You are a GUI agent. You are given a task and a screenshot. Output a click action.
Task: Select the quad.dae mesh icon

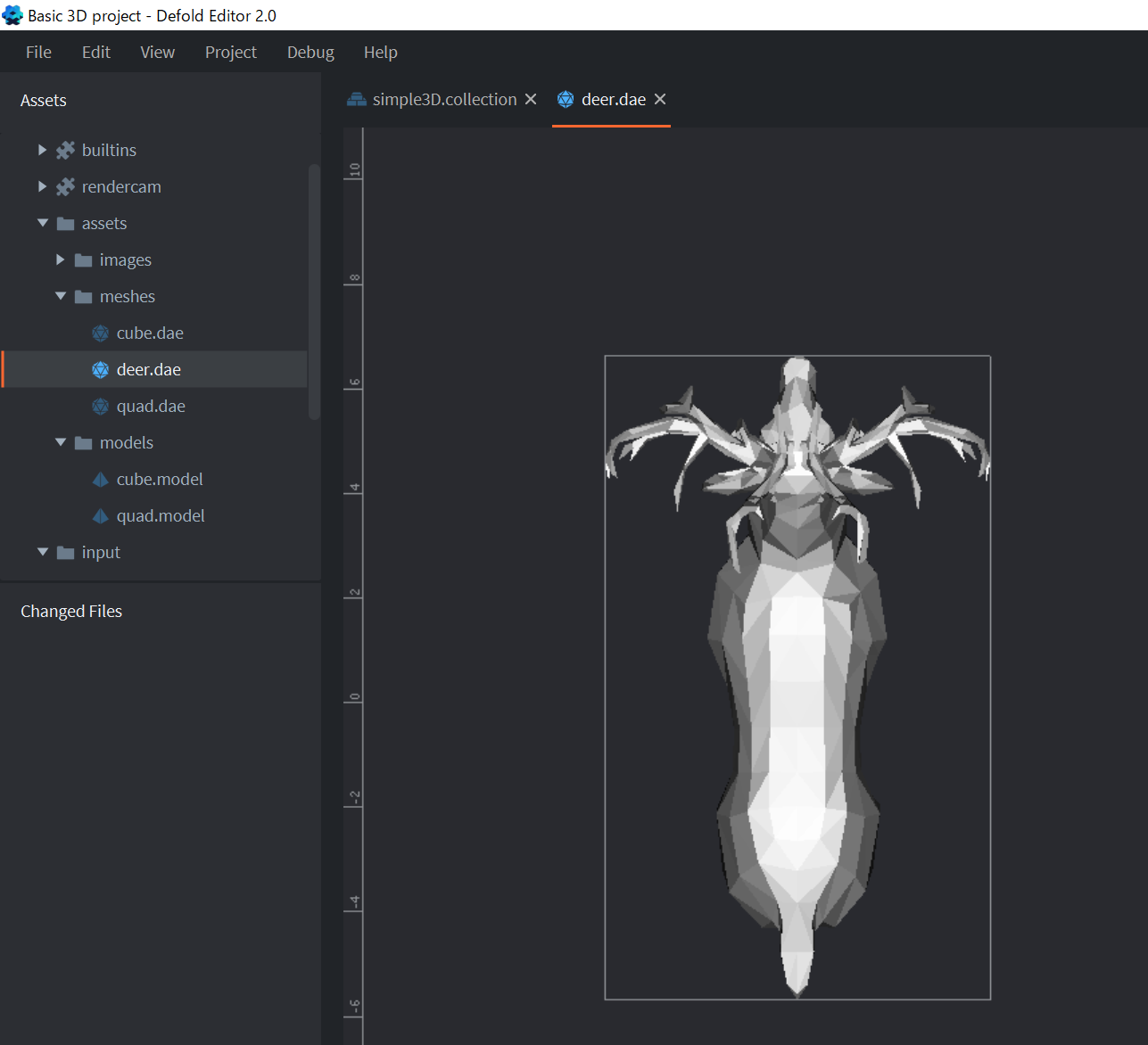point(100,406)
